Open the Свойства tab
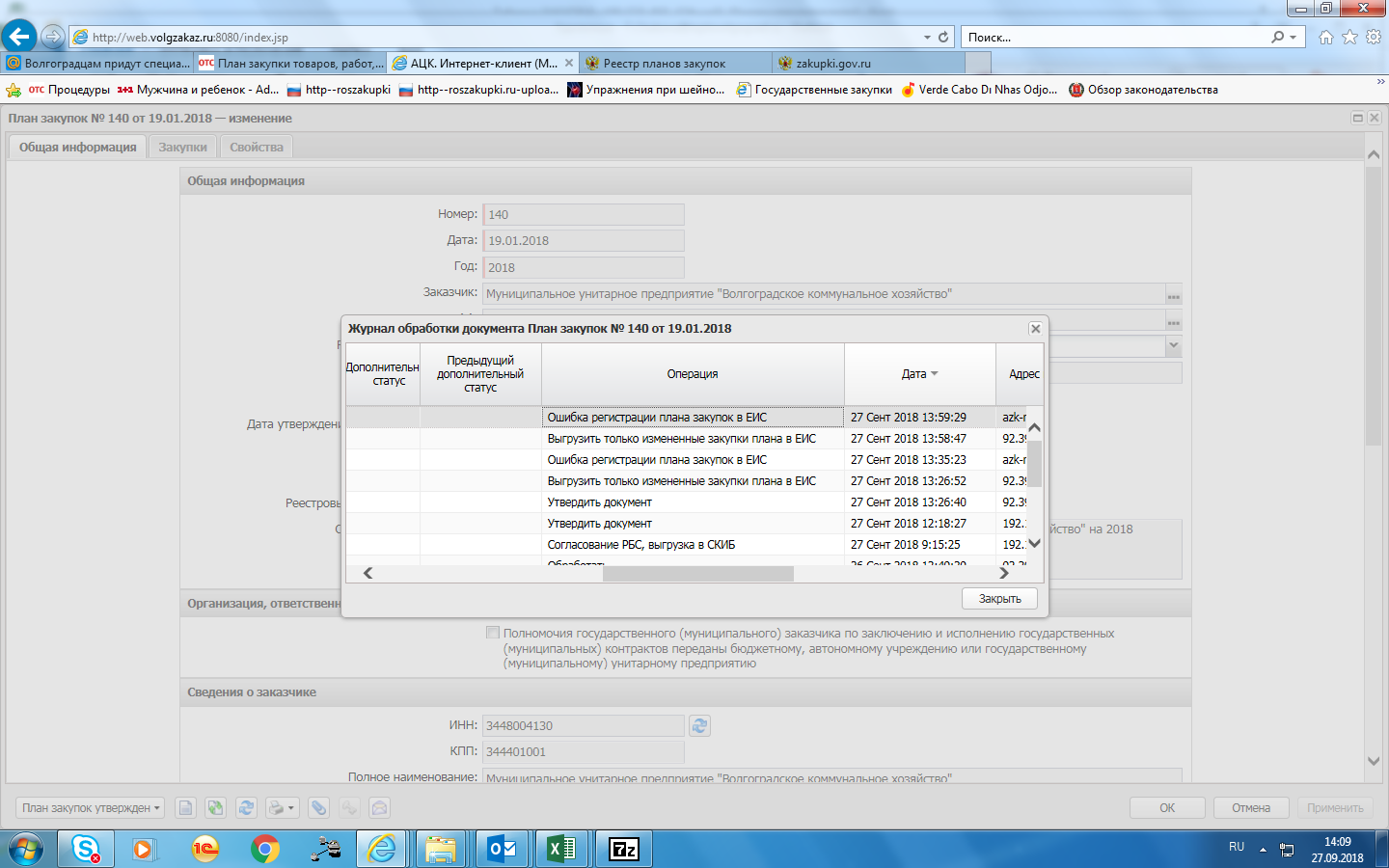The height and width of the screenshot is (868, 1389). [x=257, y=148]
